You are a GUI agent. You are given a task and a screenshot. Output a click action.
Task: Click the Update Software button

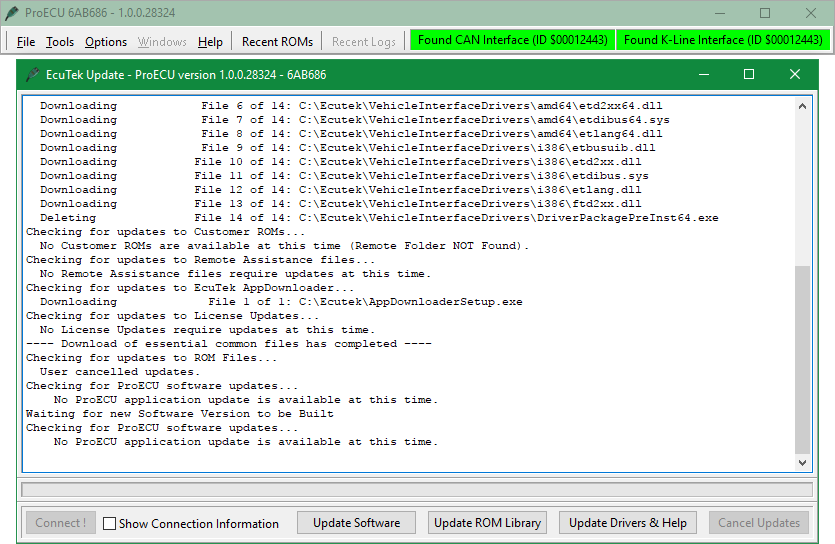(x=356, y=523)
